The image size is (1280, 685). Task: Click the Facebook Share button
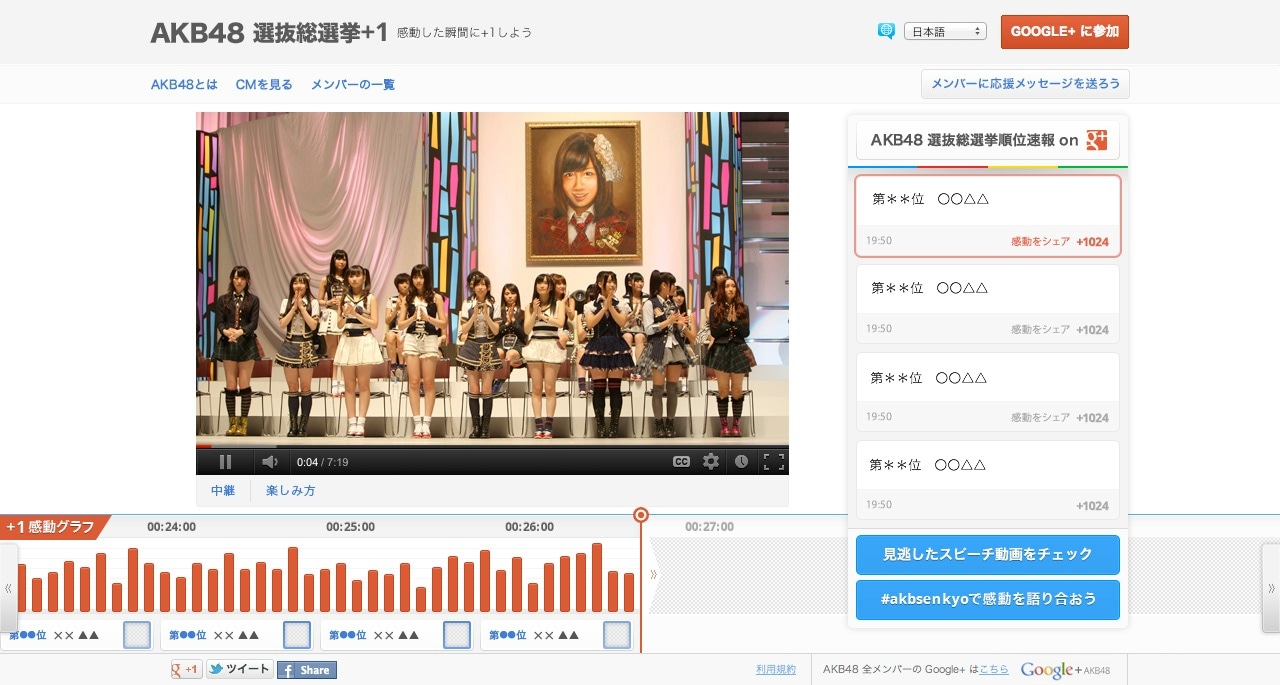307,670
